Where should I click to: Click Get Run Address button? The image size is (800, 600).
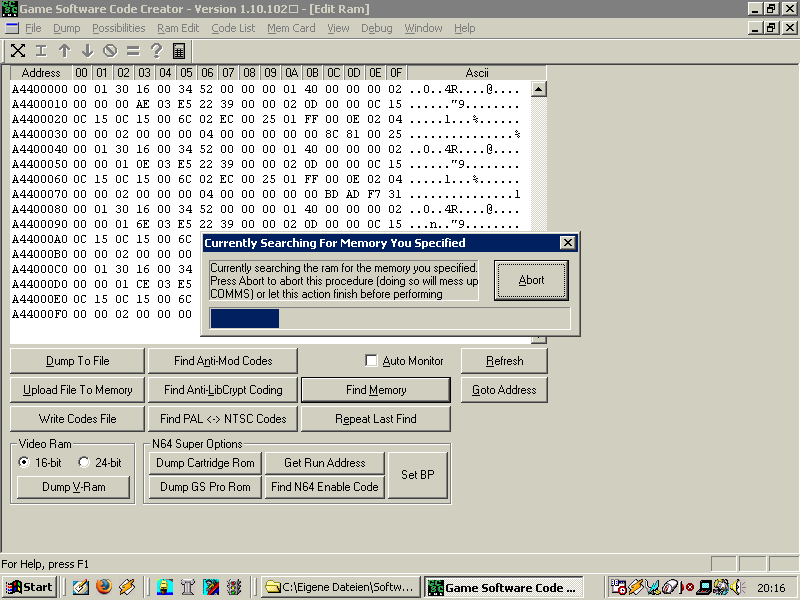point(324,463)
